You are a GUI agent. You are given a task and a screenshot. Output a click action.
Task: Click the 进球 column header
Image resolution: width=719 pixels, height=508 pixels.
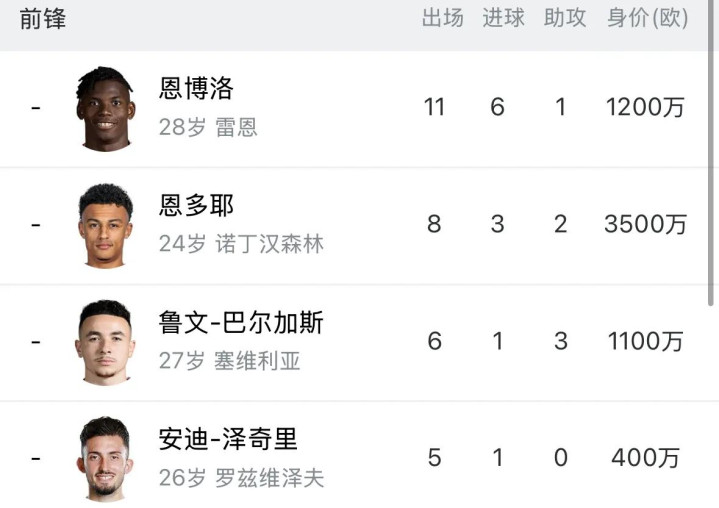pyautogui.click(x=504, y=18)
